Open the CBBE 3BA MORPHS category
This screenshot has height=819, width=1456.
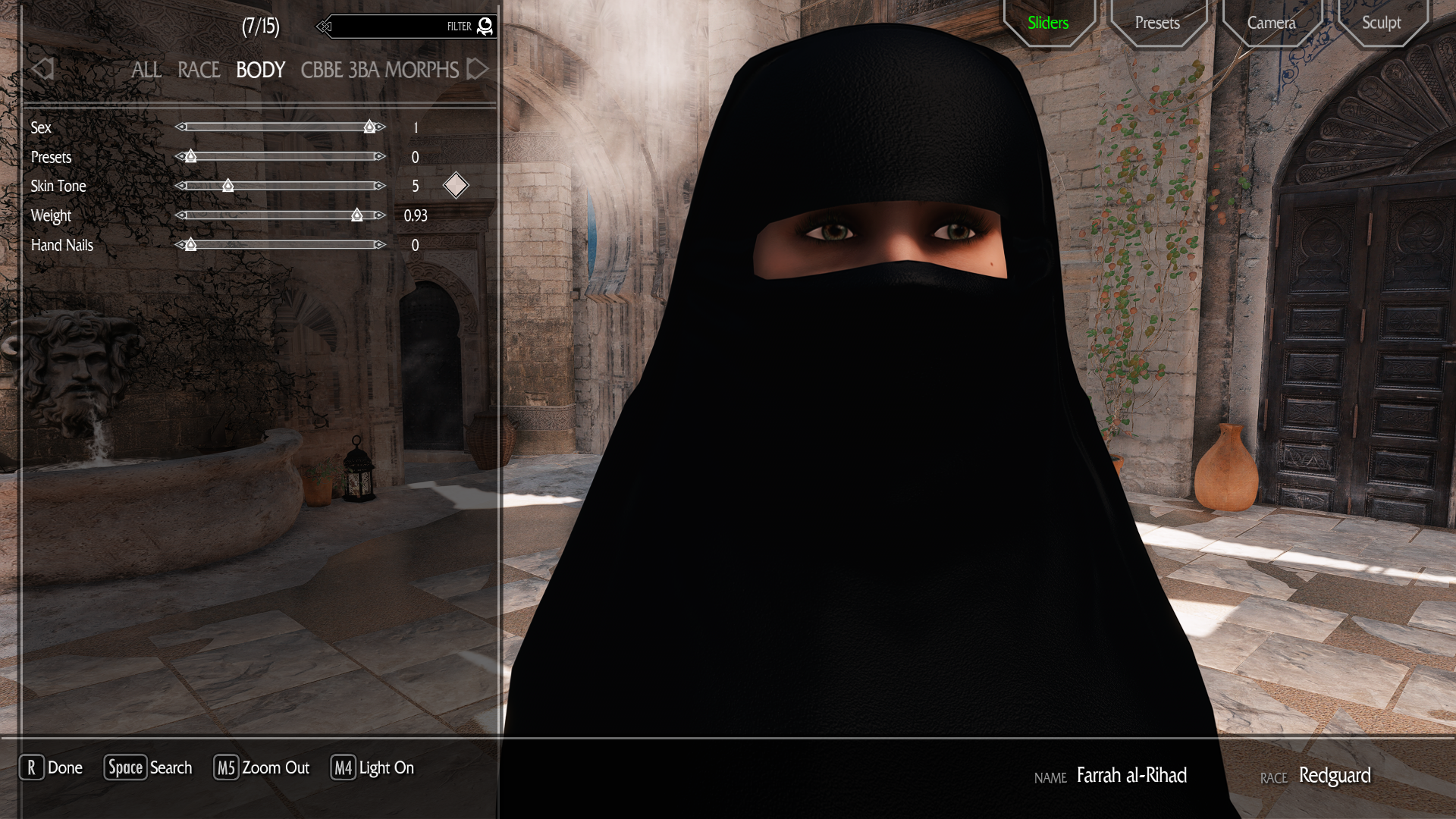379,70
